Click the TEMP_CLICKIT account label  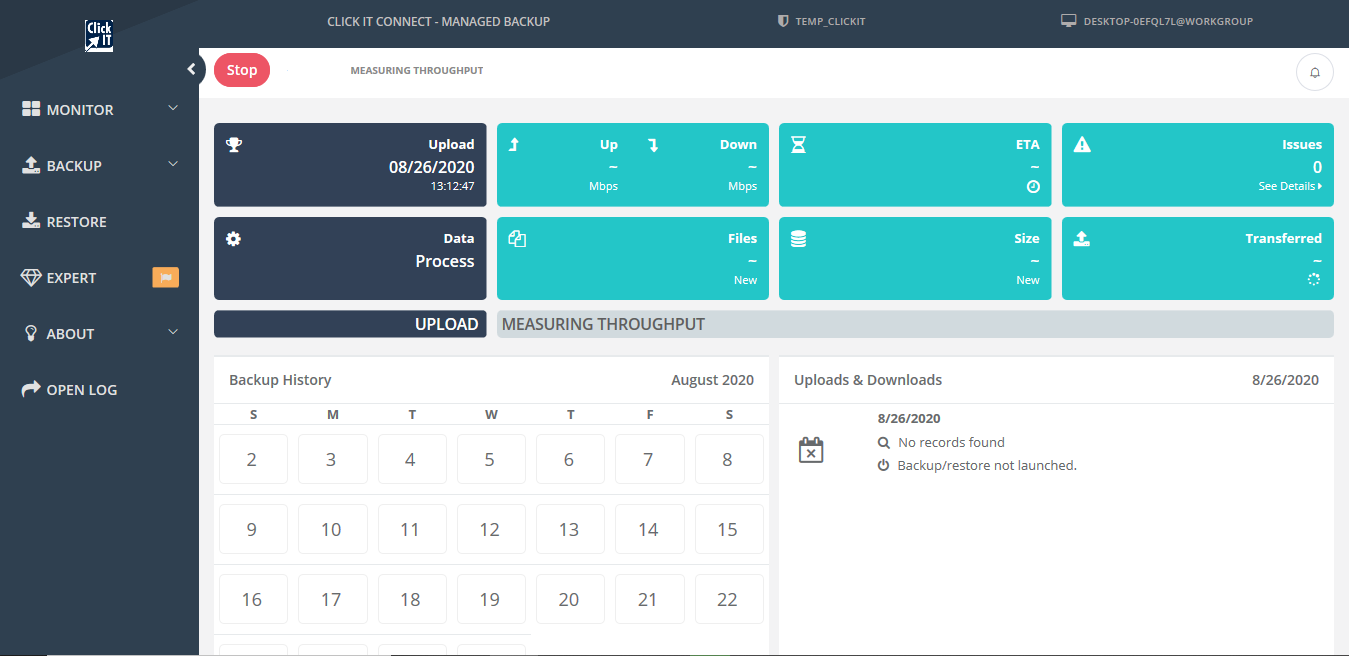coord(830,21)
